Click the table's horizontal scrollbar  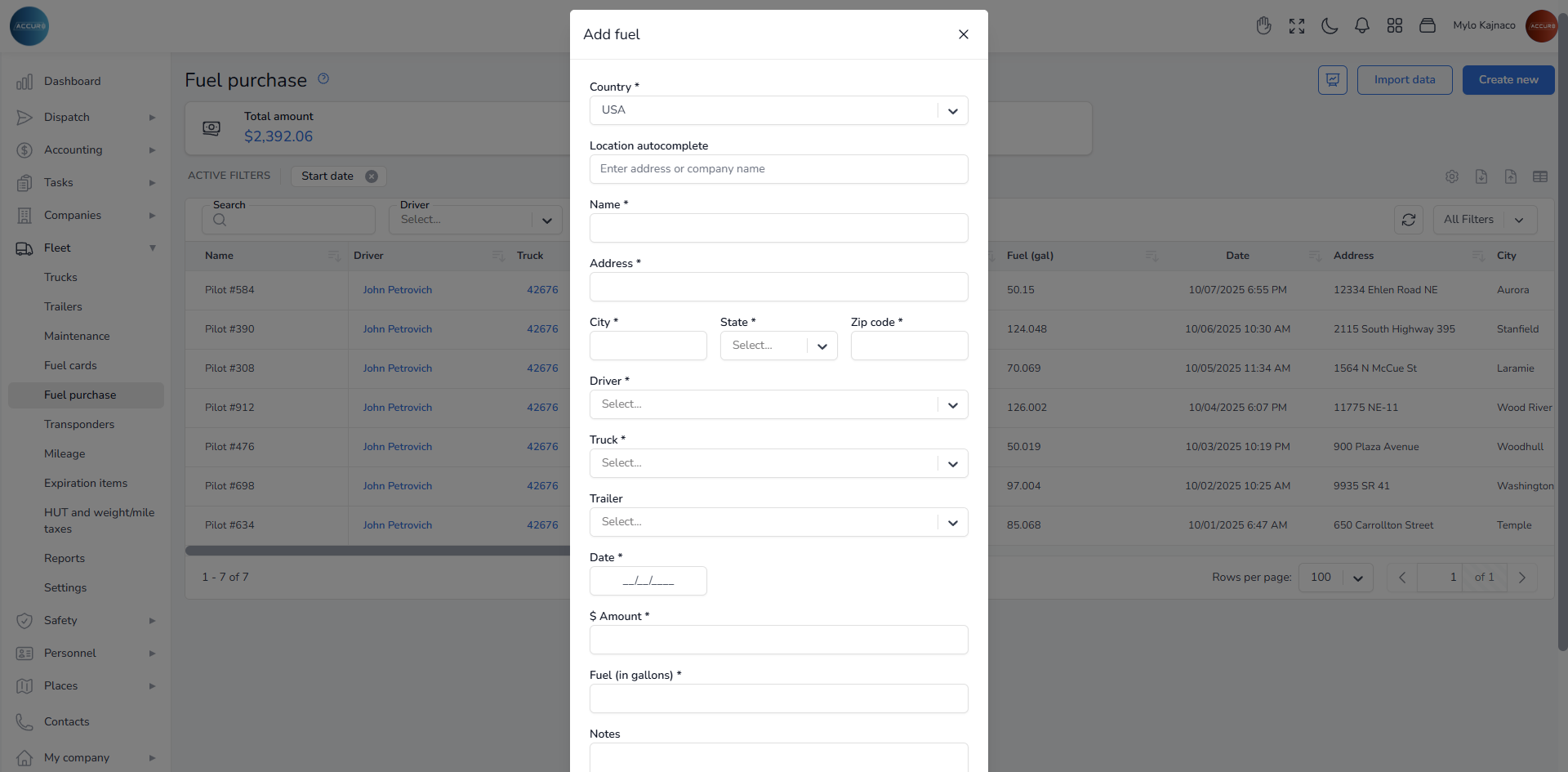coord(376,551)
